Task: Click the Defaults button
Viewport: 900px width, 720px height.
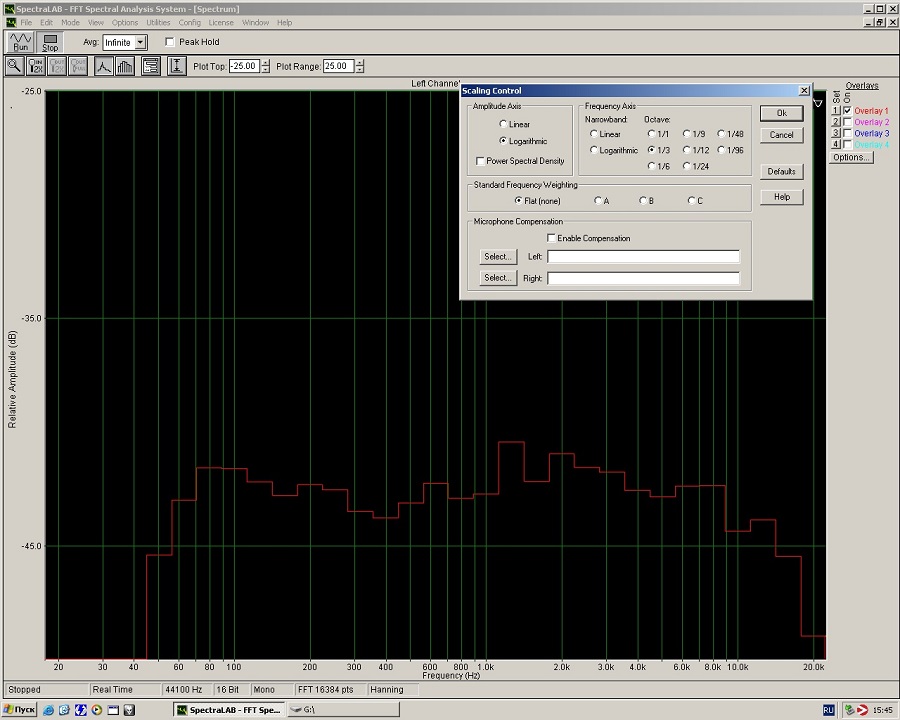Action: [781, 171]
